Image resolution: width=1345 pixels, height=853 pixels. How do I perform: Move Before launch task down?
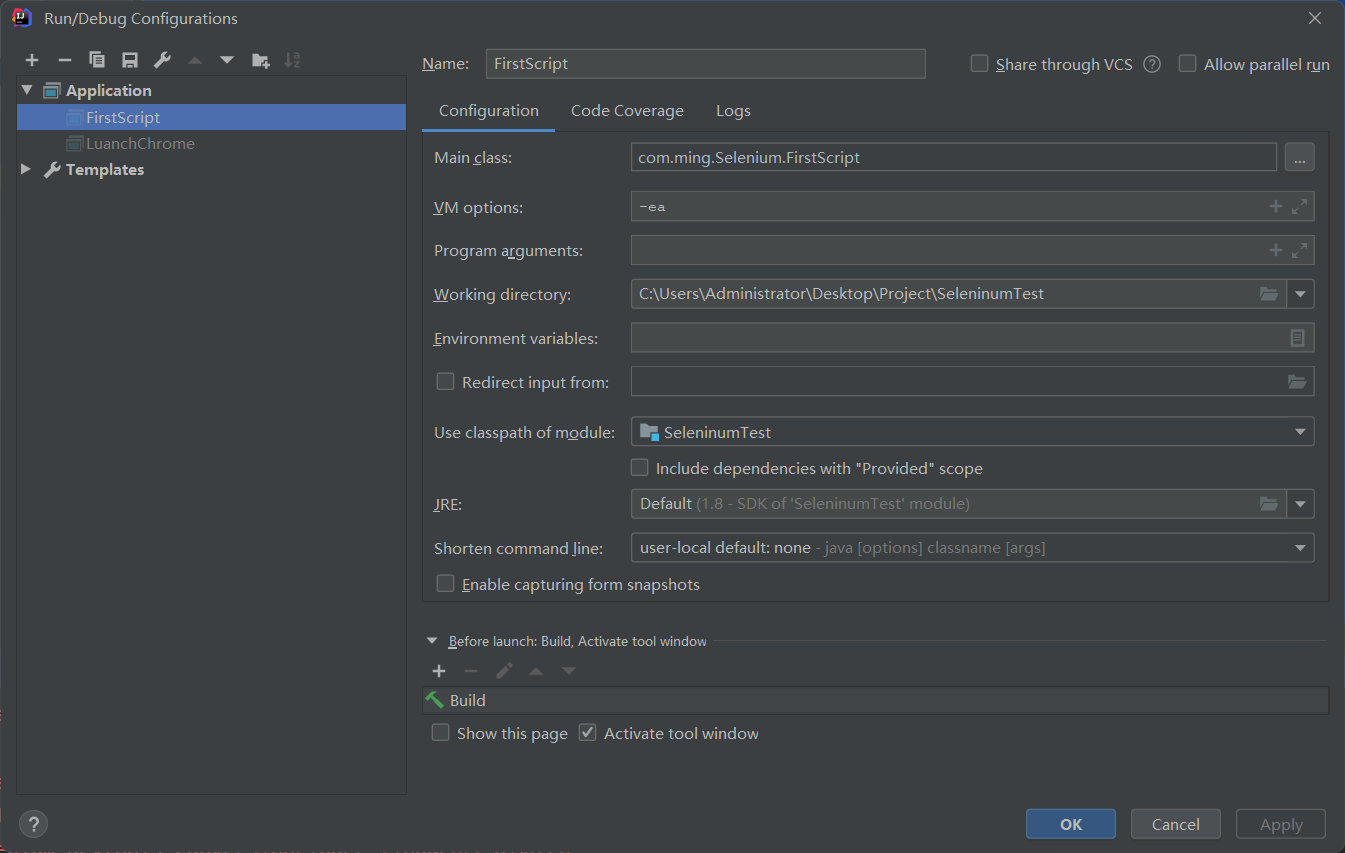click(569, 671)
